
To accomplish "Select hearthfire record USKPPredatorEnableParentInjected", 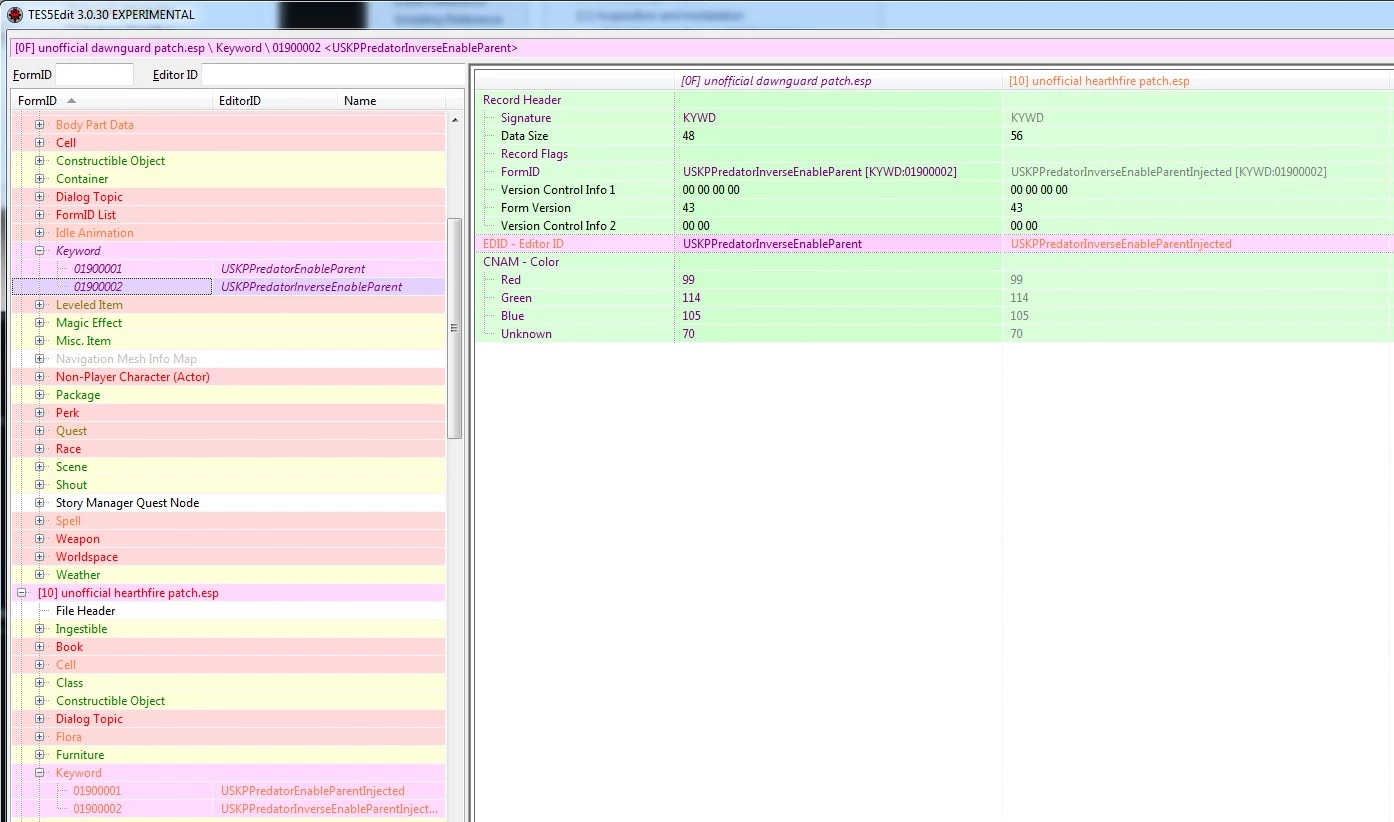I will coord(228,791).
